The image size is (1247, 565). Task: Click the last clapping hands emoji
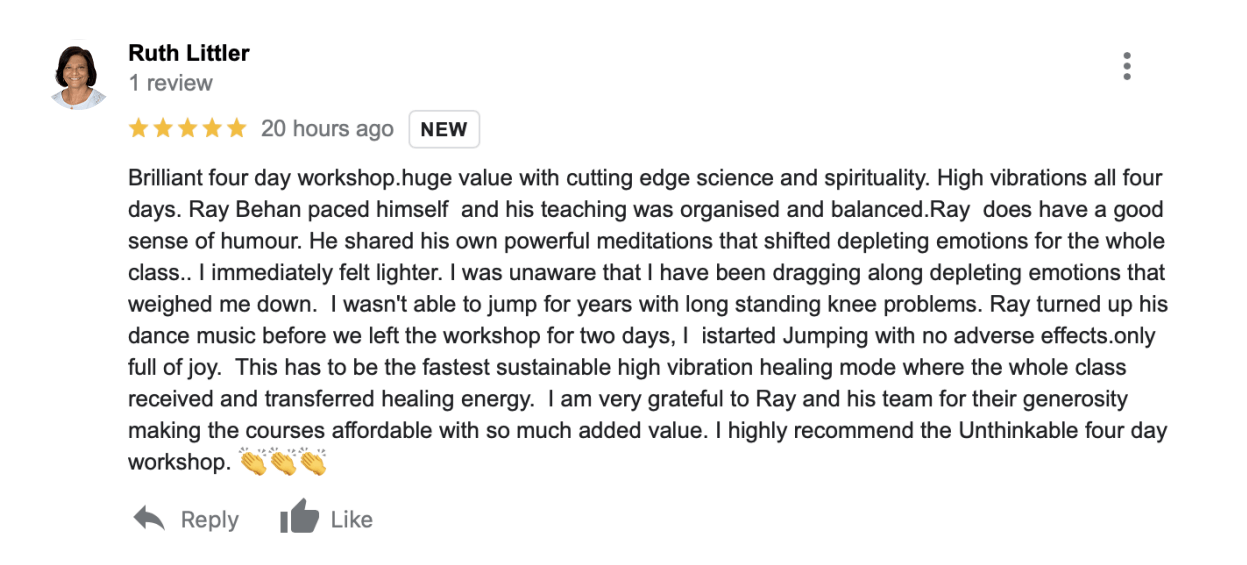[x=312, y=463]
